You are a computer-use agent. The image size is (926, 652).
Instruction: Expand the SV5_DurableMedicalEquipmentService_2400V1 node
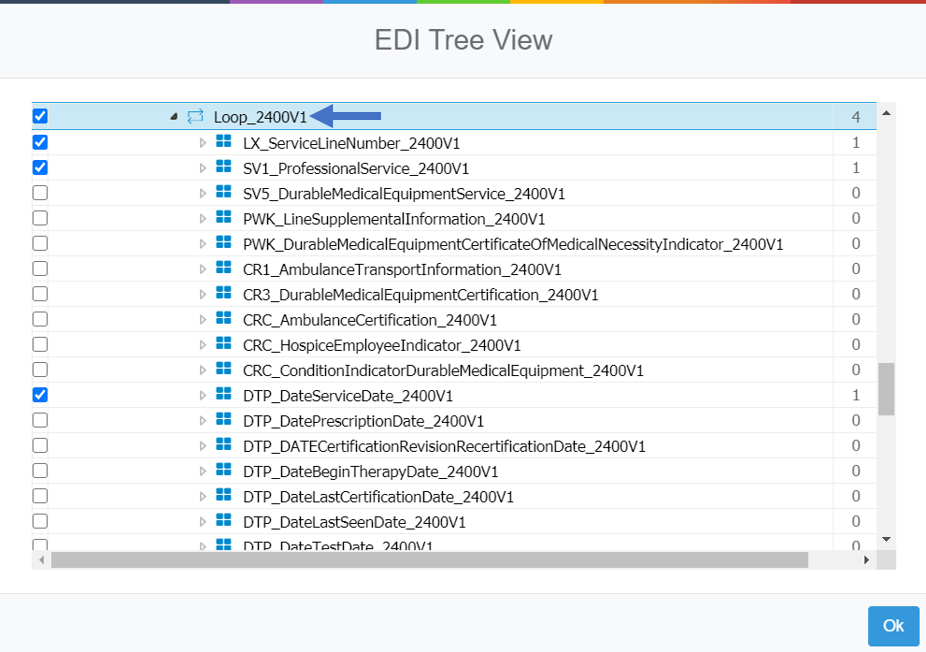[203, 194]
